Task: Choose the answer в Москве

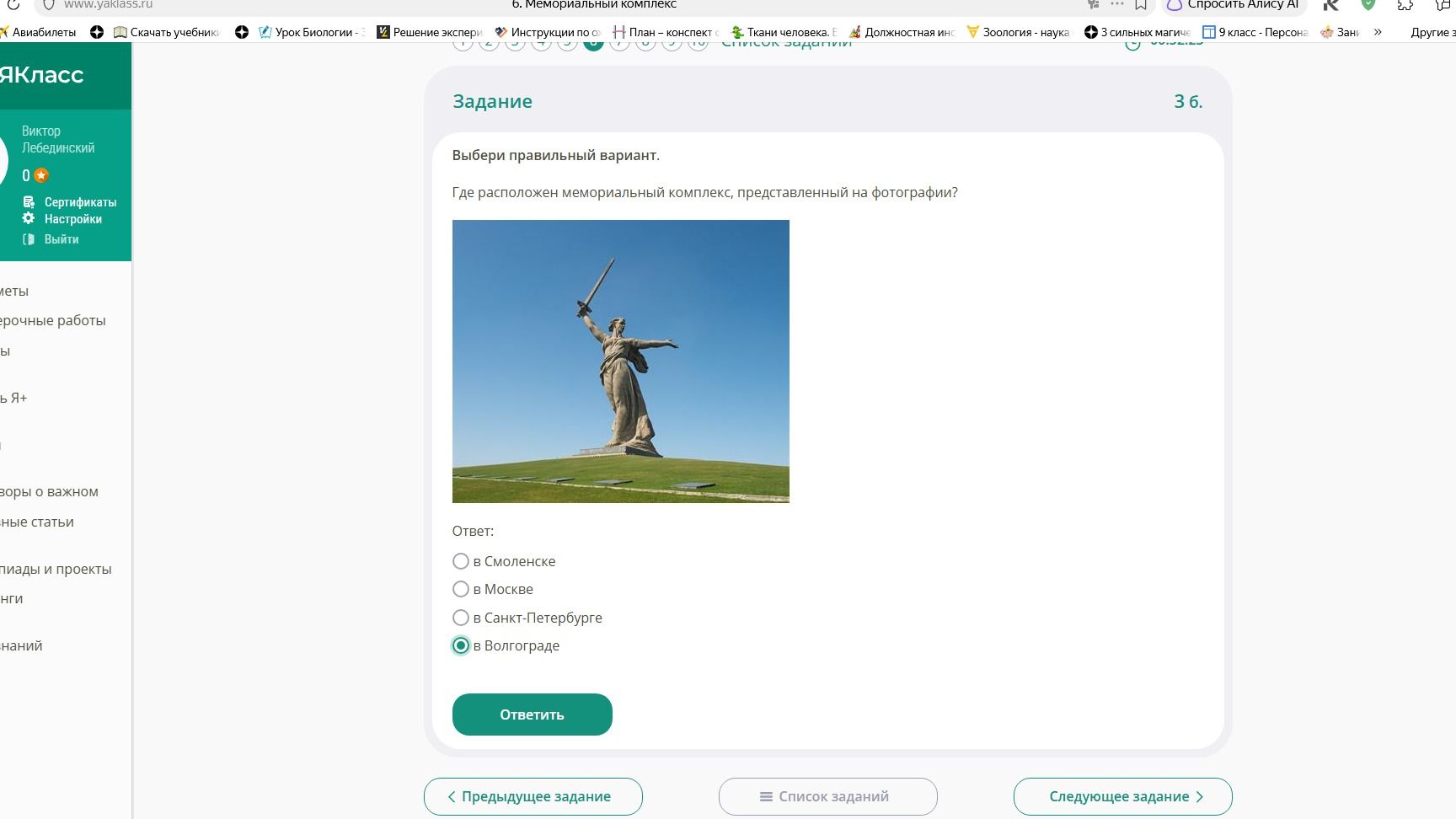Action: point(461,589)
